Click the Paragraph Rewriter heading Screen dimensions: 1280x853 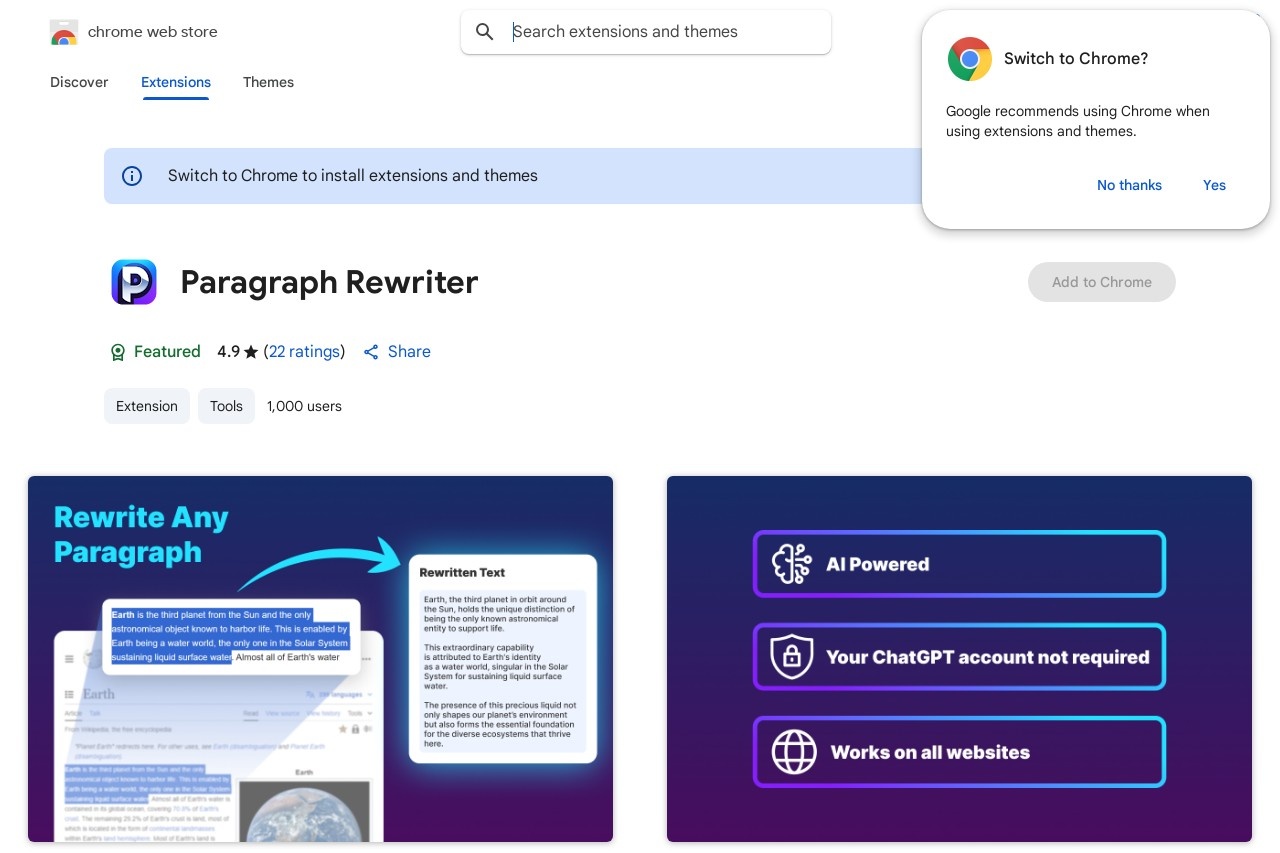(x=329, y=282)
